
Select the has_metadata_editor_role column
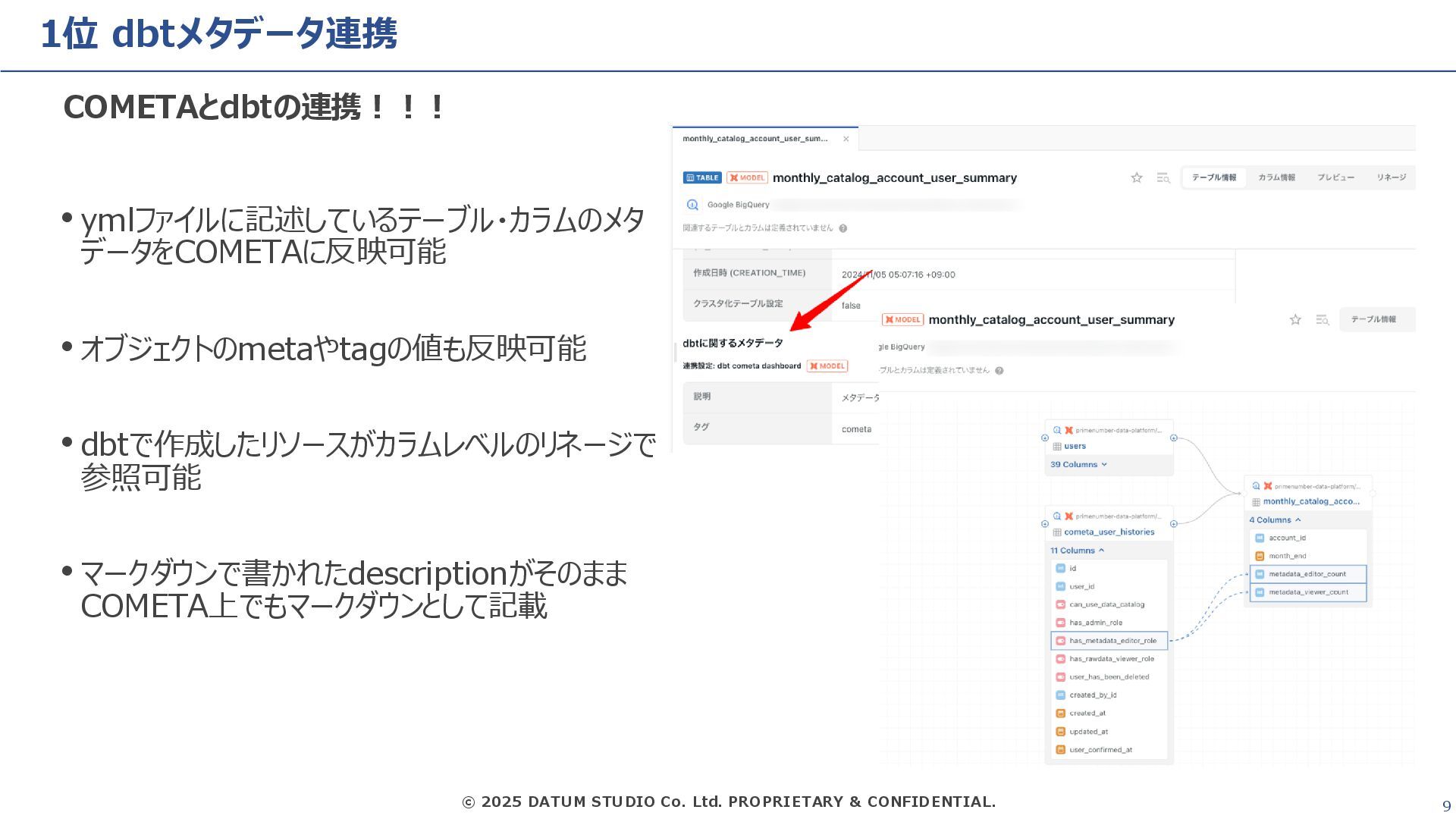(1109, 641)
